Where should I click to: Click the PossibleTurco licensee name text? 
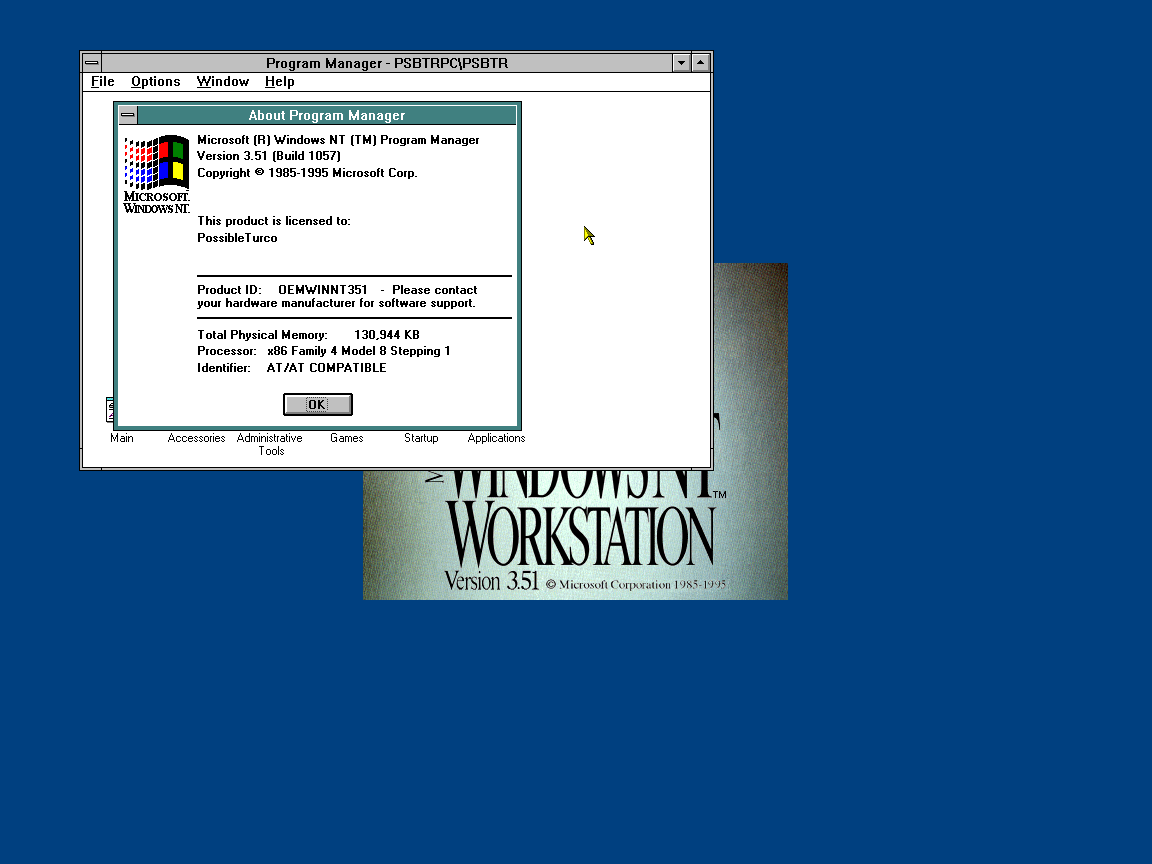(237, 237)
